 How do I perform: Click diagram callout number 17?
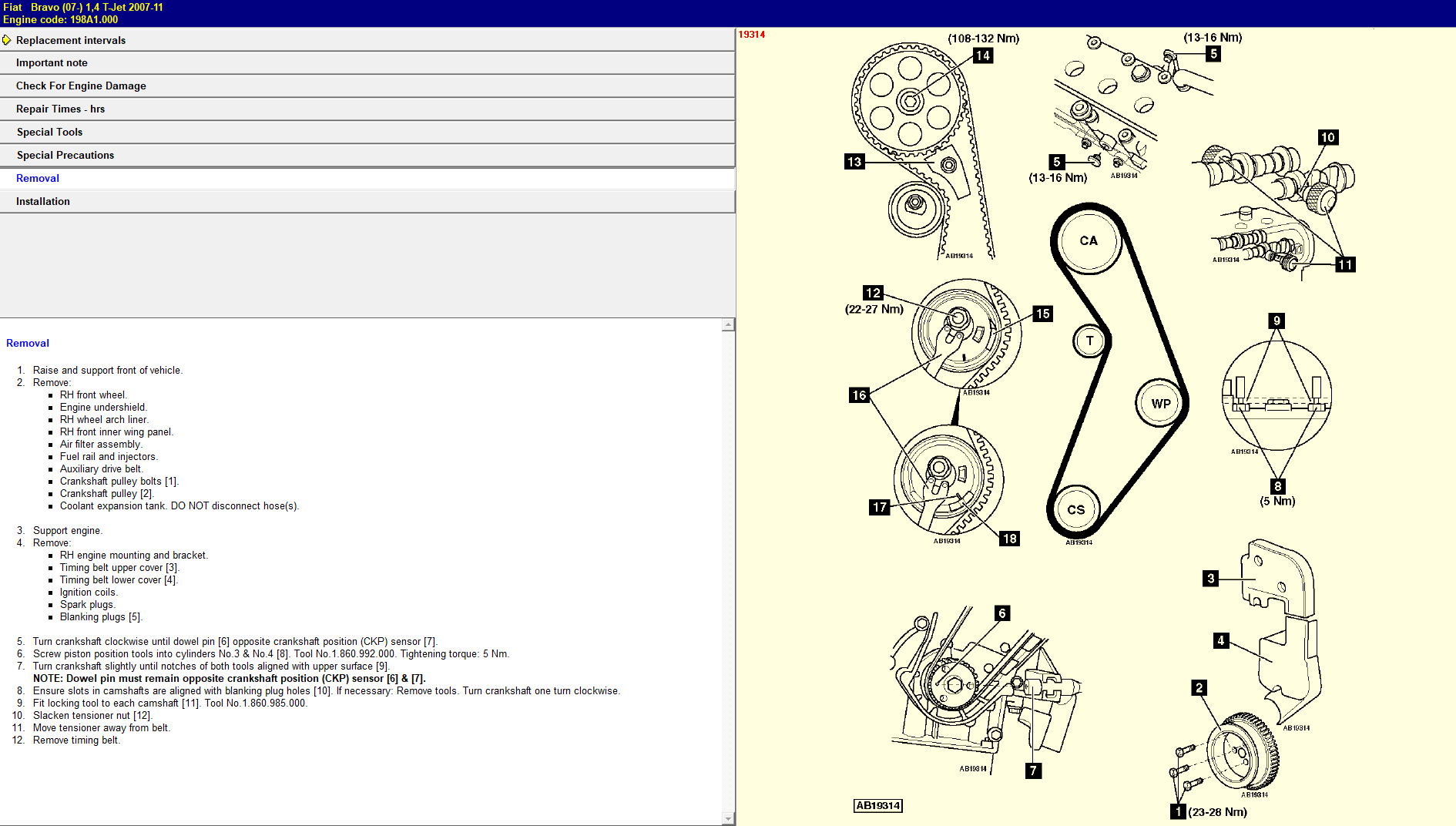pos(880,507)
